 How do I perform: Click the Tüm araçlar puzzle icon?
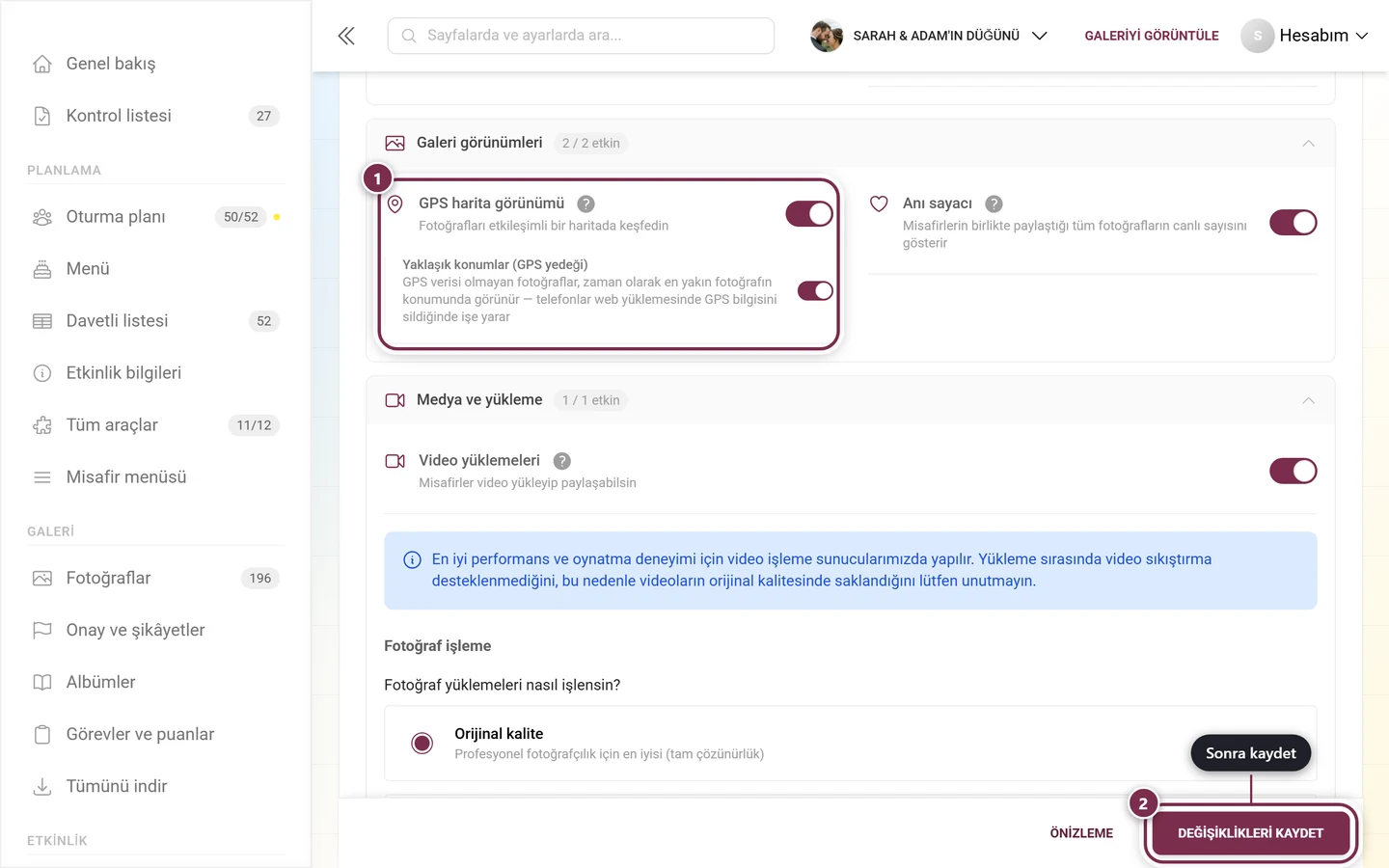(x=42, y=425)
